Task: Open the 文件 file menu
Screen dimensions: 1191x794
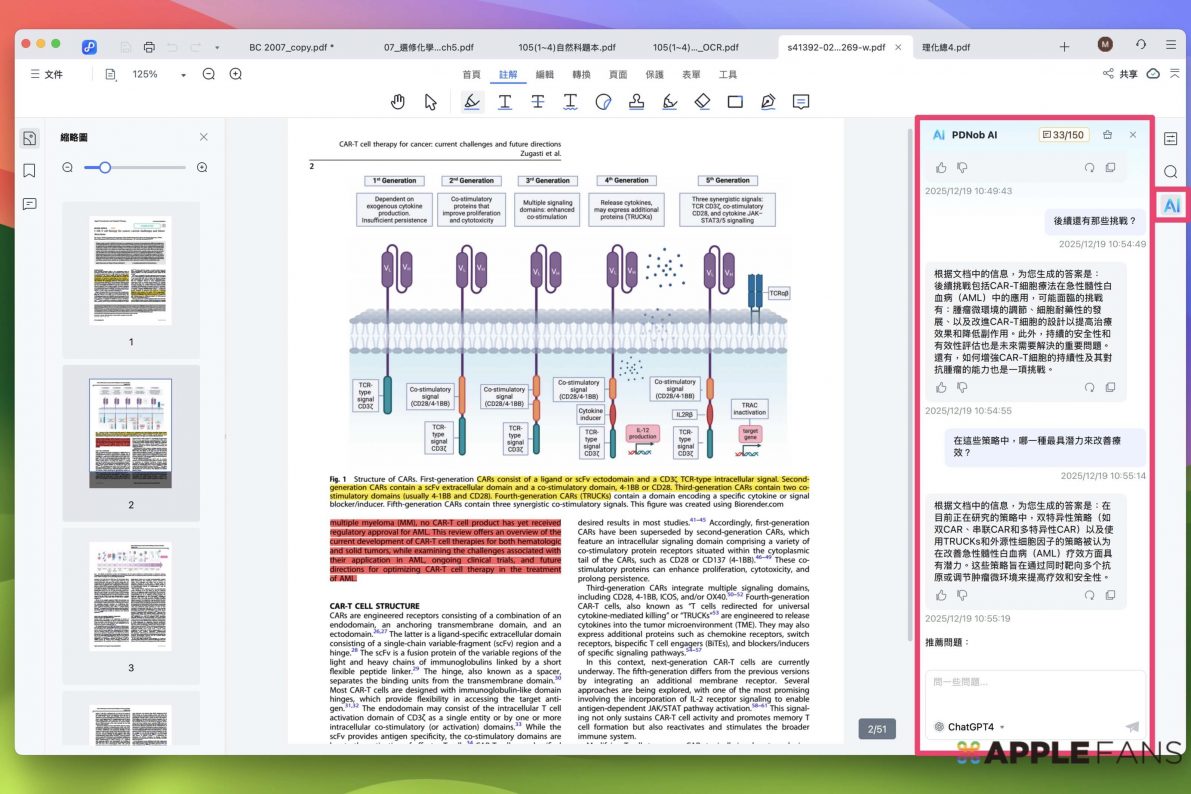Action: (x=46, y=74)
